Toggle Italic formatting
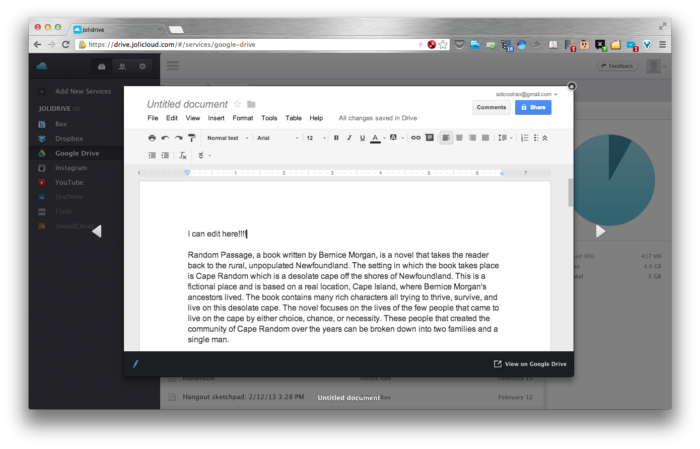700x449 pixels. point(349,138)
